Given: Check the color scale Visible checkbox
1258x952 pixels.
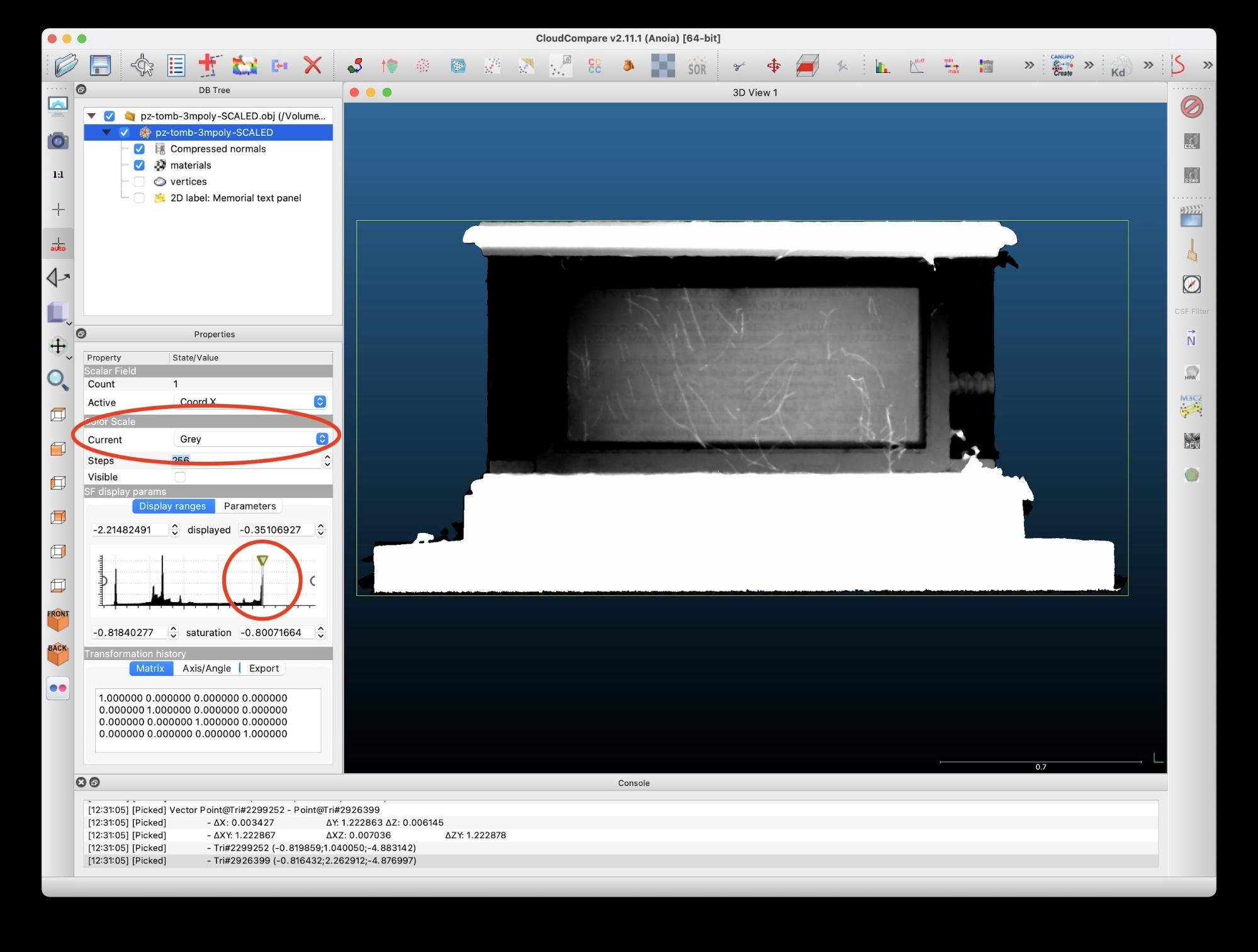Looking at the screenshot, I should 180,477.
